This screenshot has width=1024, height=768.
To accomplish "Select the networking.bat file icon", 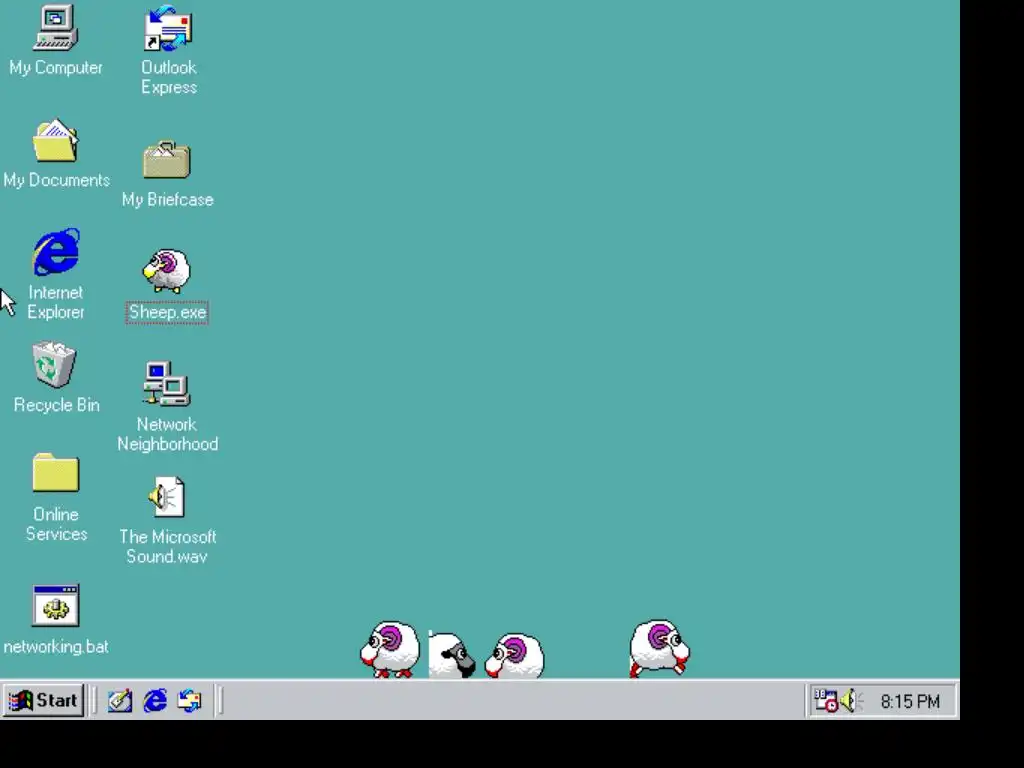I will tap(56, 605).
